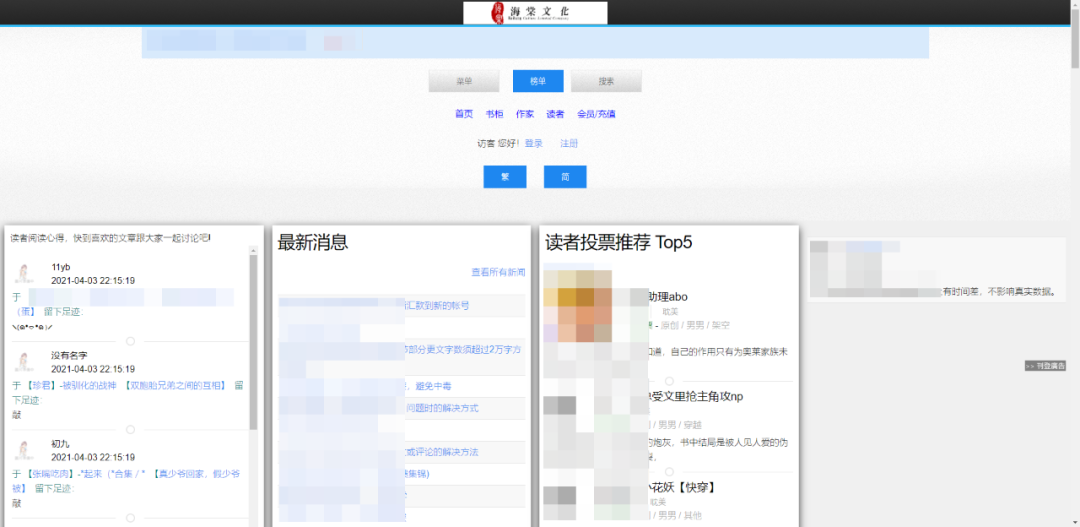Image resolution: width=1080 pixels, height=527 pixels.
Task: Switch to traditional Chinese with 繁 button
Action: click(505, 177)
